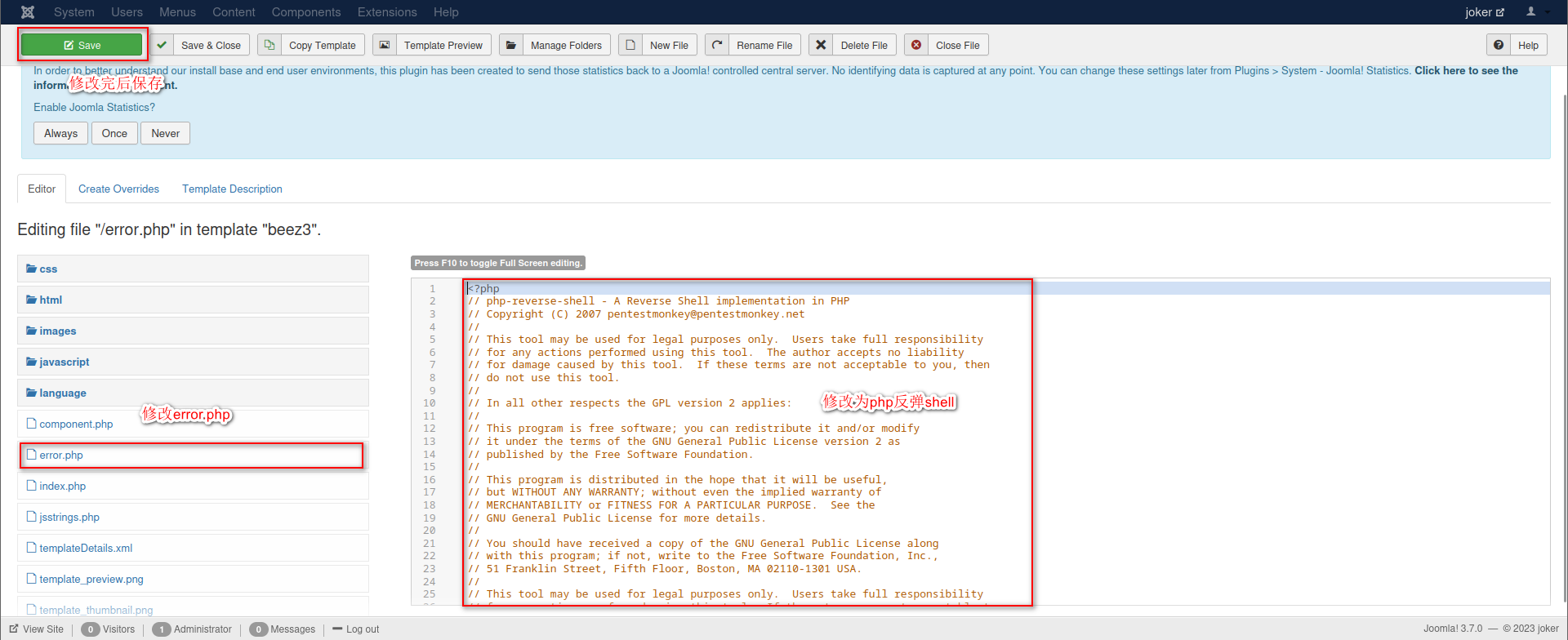
Task: Click the 'Joomla! 3.7.0' version text
Action: pyautogui.click(x=1453, y=629)
